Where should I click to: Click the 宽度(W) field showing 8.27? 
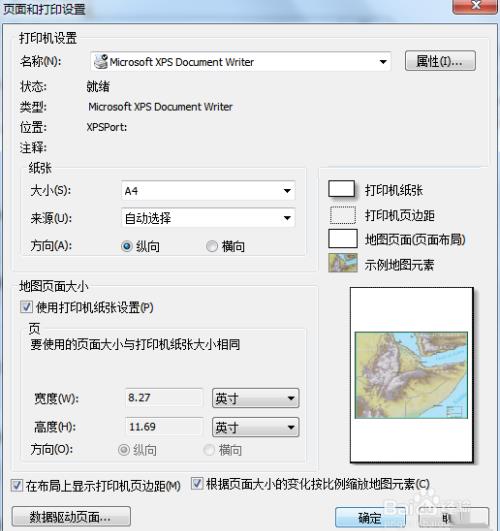click(x=164, y=397)
